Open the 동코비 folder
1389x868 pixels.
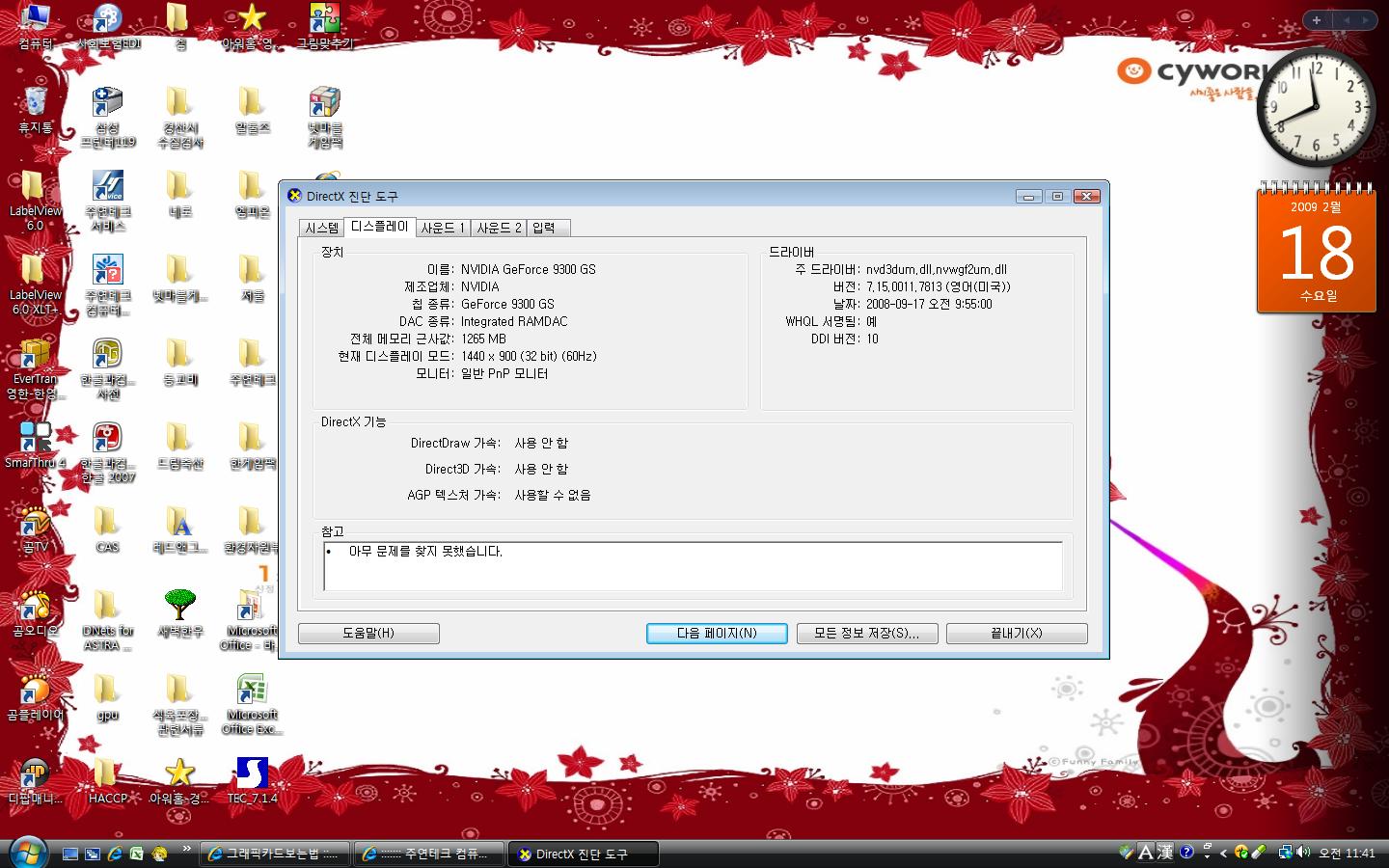180,362
